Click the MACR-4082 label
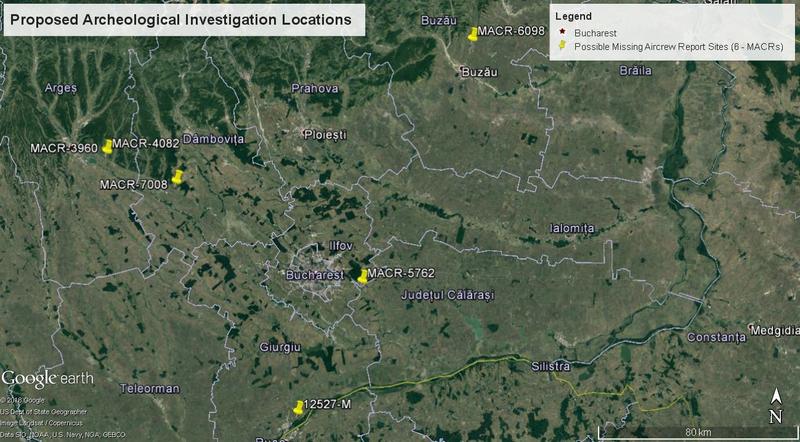This screenshot has width=800, height=442. coord(146,143)
